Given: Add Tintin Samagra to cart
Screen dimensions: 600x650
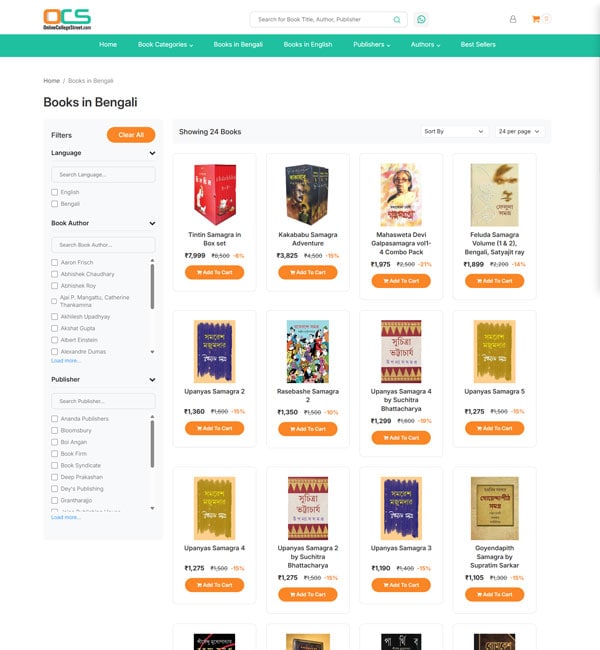Looking at the screenshot, I should click(x=214, y=272).
